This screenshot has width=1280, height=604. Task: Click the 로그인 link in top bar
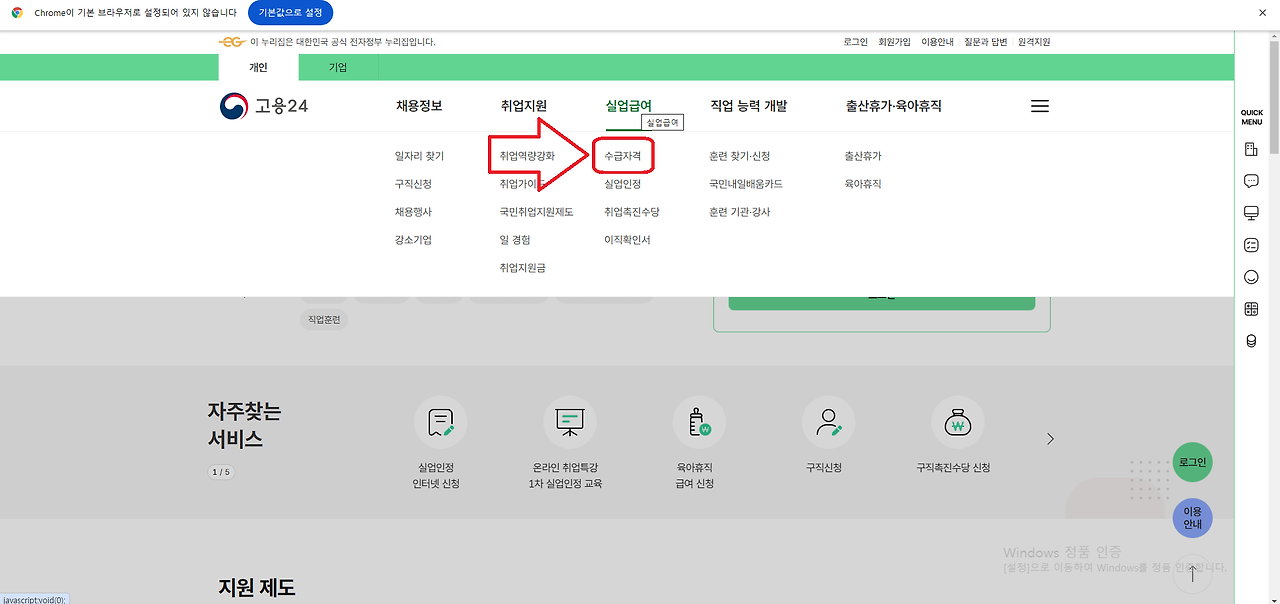tap(855, 42)
